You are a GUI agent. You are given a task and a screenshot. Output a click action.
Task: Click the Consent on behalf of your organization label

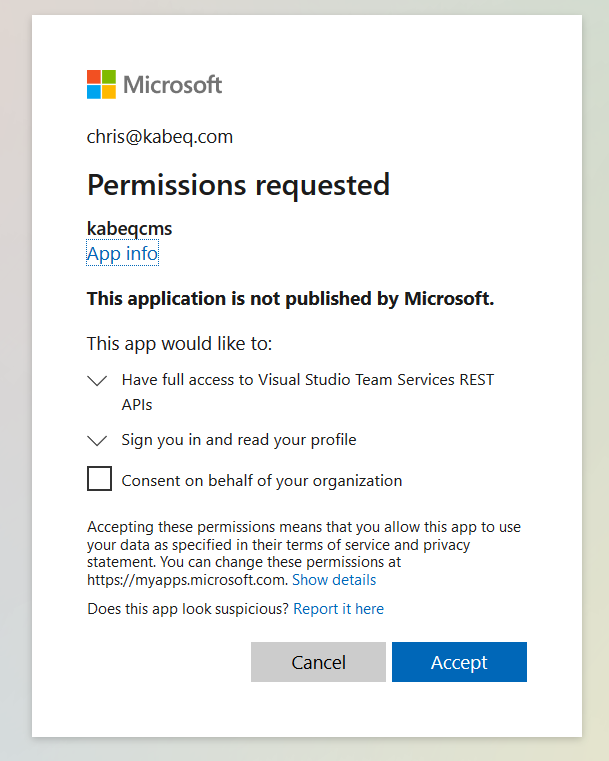tap(262, 481)
